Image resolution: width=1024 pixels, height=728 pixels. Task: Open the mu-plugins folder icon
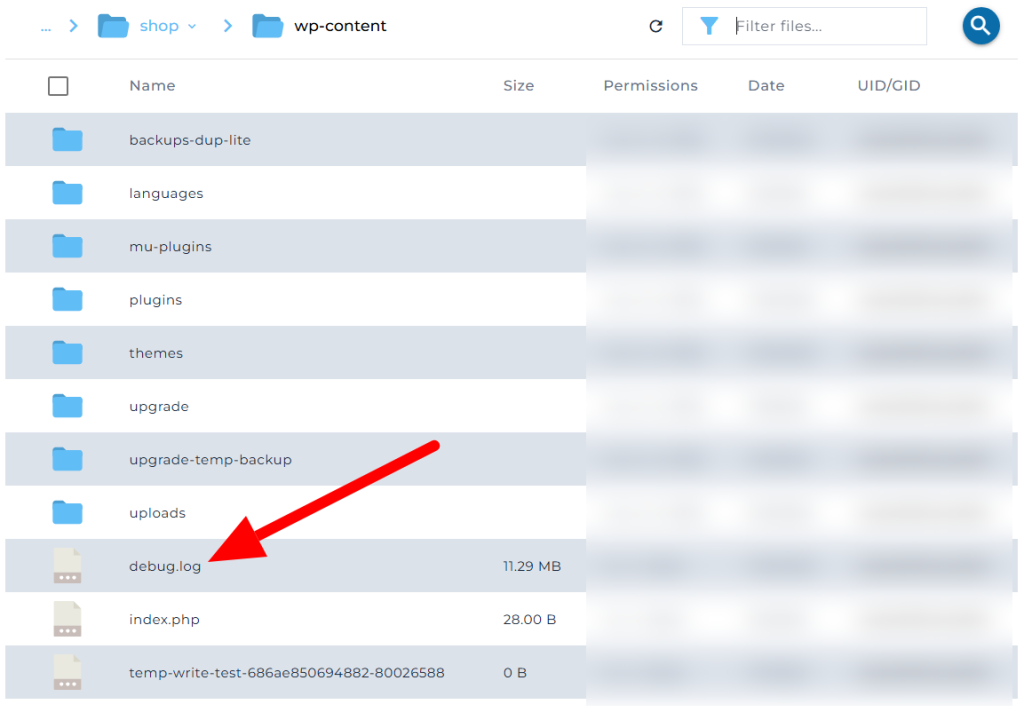click(x=66, y=246)
